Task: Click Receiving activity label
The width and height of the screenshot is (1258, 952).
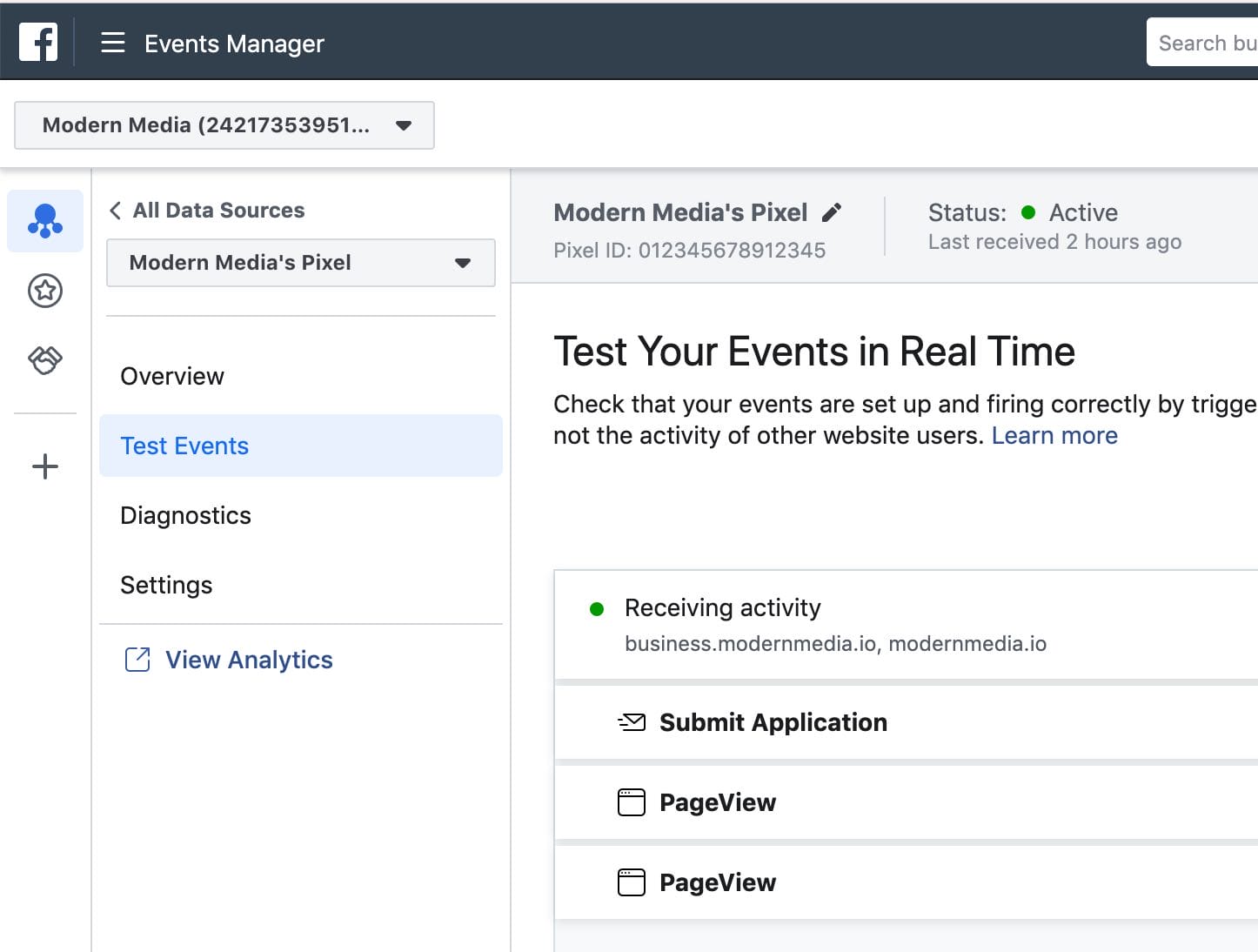Action: pos(722,607)
